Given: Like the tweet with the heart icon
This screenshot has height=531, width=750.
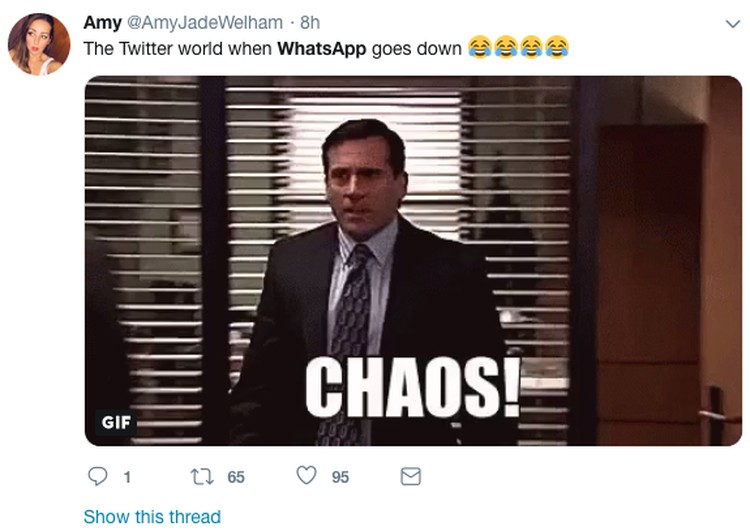Looking at the screenshot, I should (x=306, y=476).
